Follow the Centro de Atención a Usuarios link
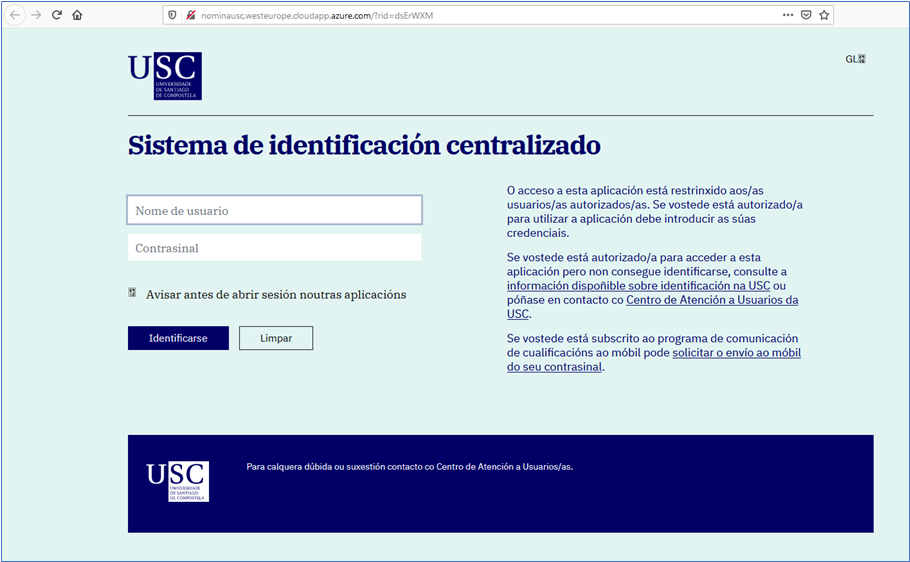Screen dimensions: 910x562 click(x=711, y=300)
